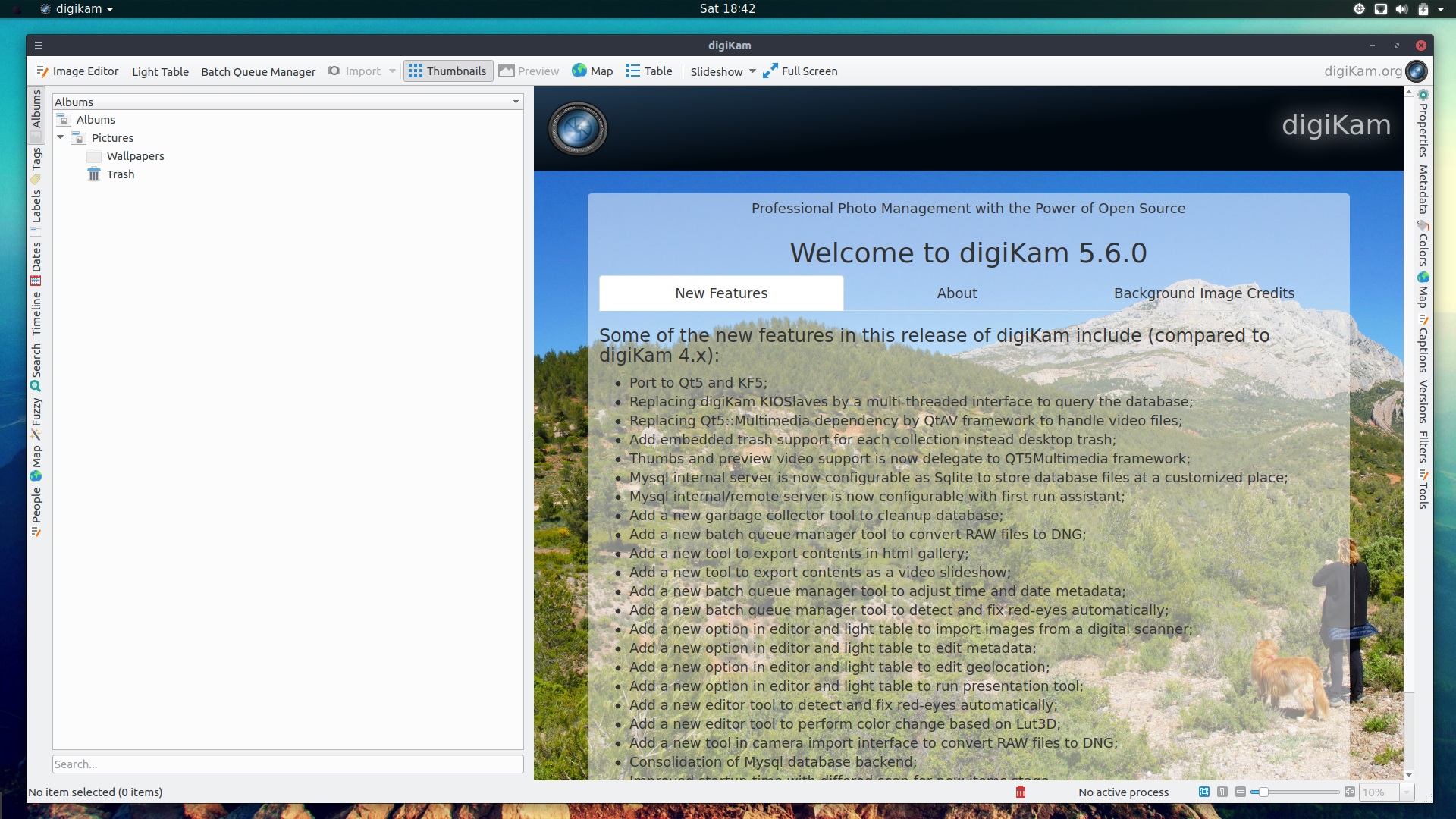
Task: Open the Background Image Credits tab
Action: point(1203,293)
